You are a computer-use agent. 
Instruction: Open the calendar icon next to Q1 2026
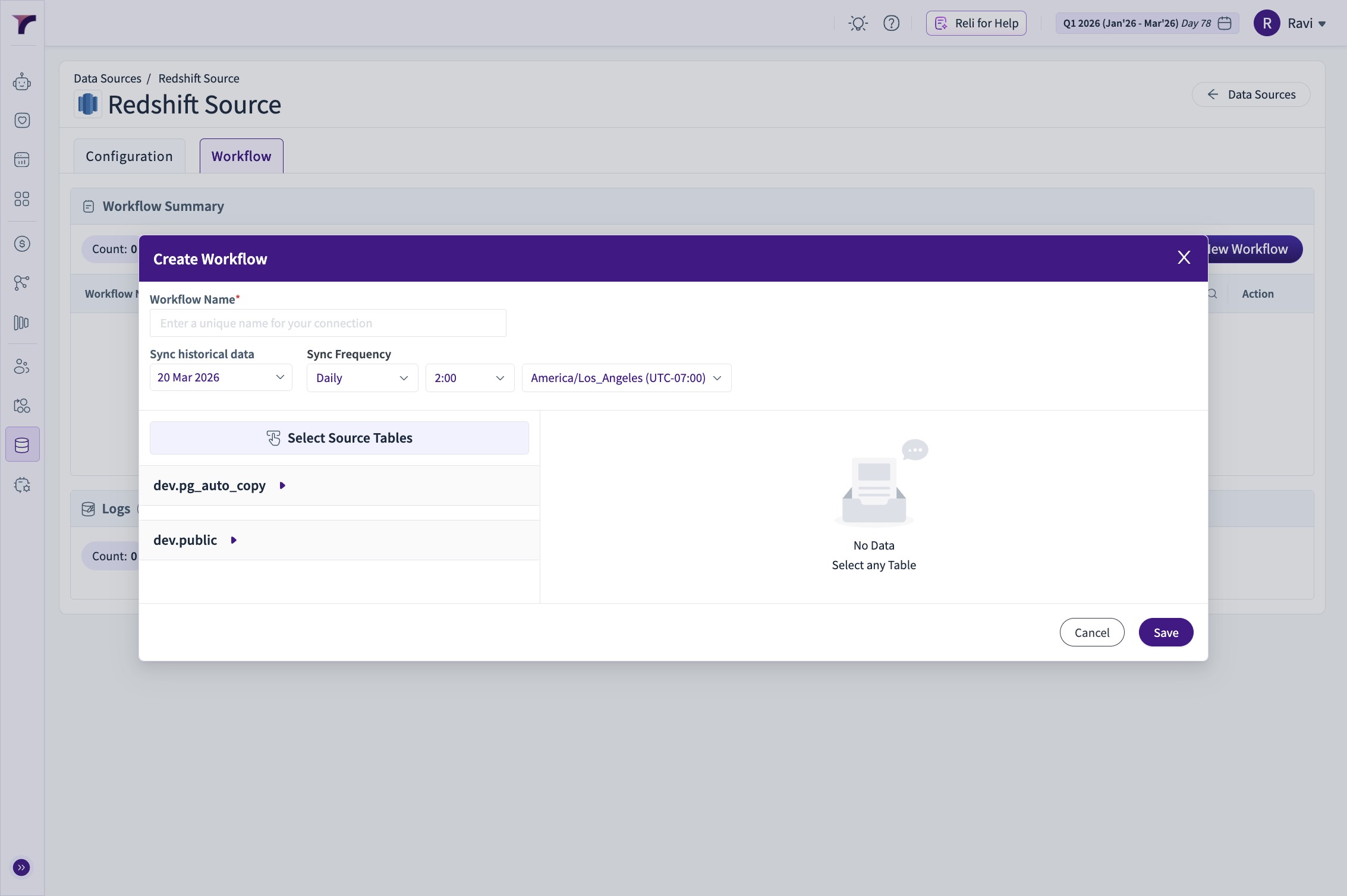point(1225,23)
